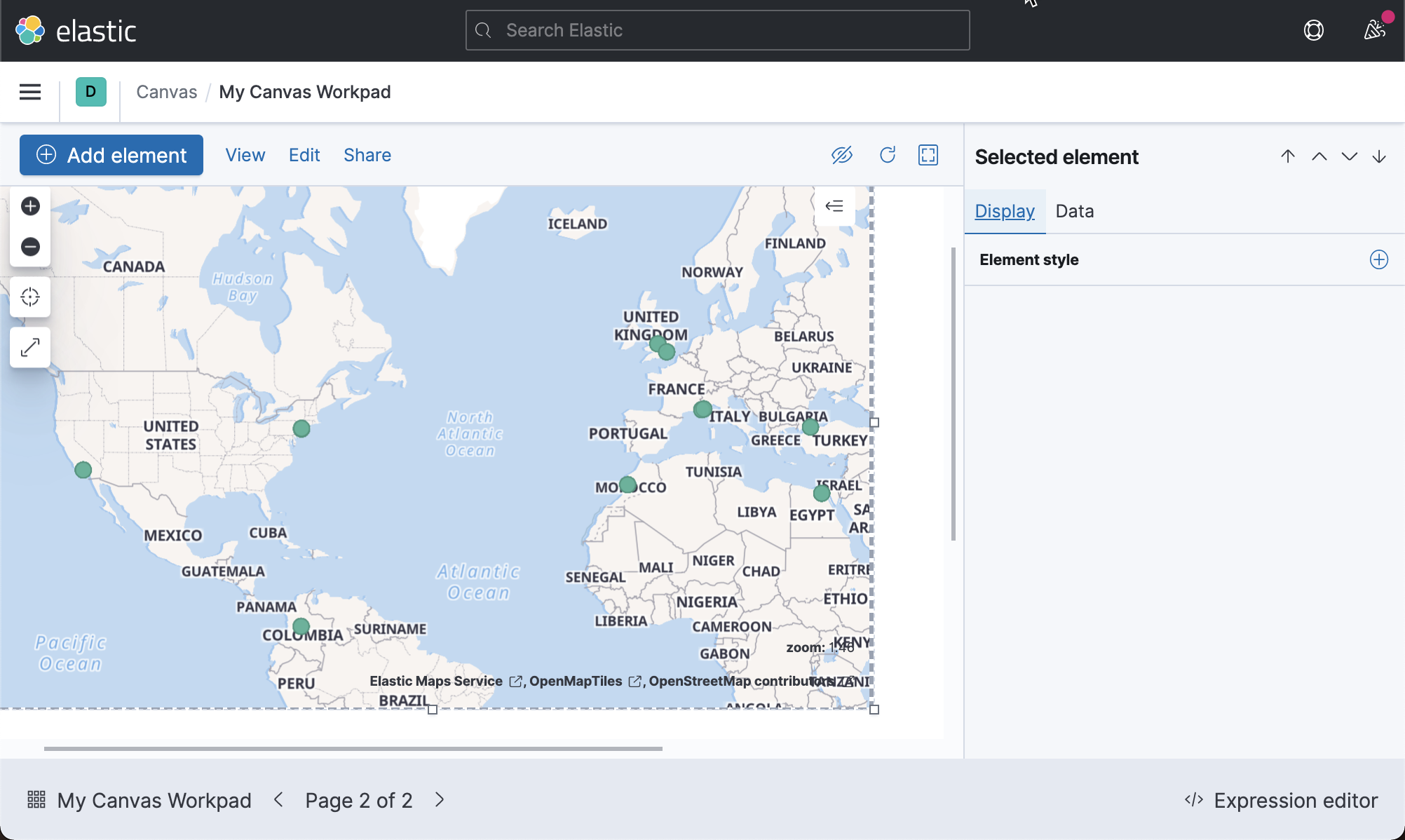1405x840 pixels.
Task: Open the Edit menu
Action: [x=304, y=155]
